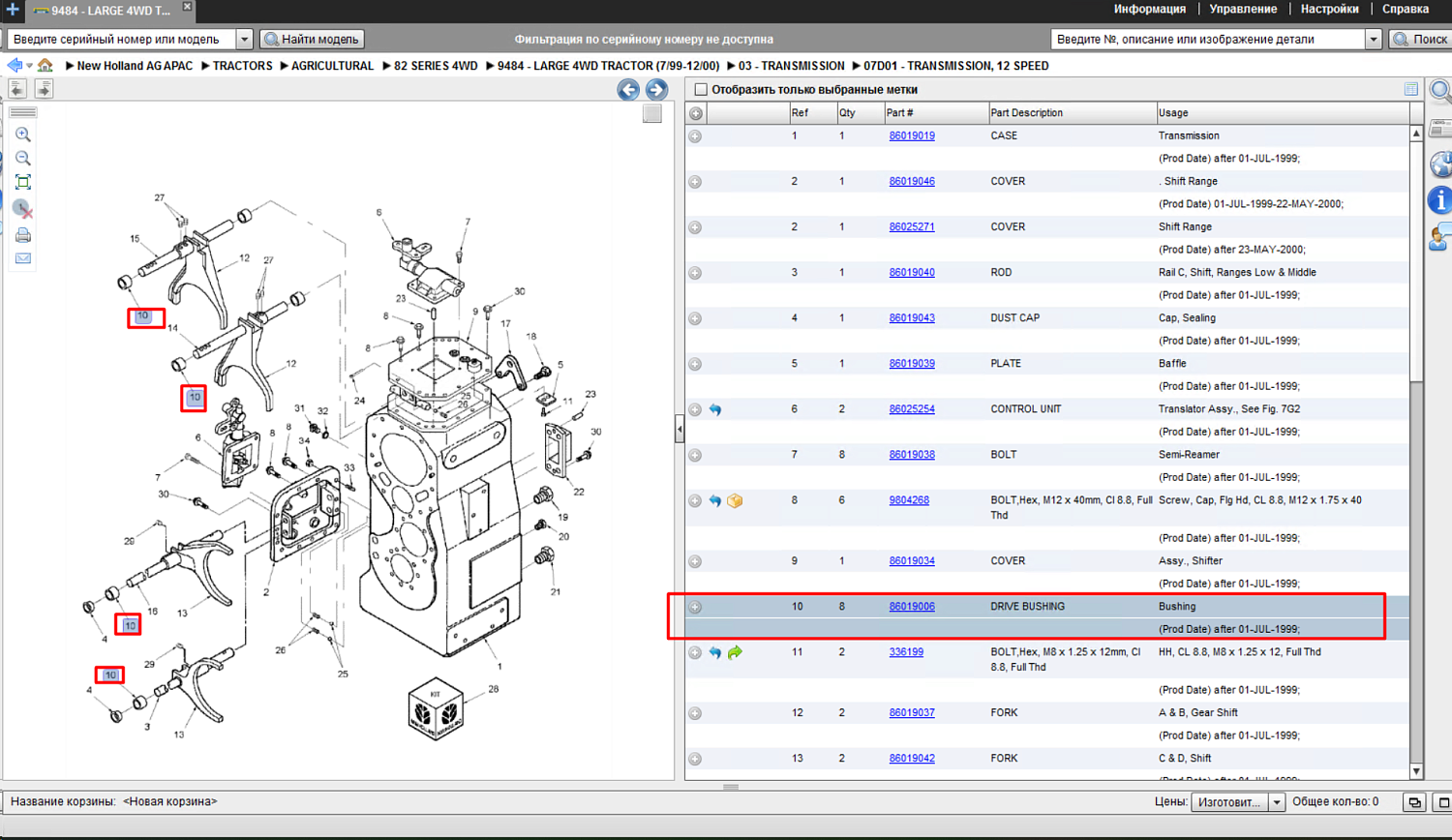1452x840 pixels.
Task: Click the blue arrow icon on part 9804268 row
Action: (x=715, y=501)
